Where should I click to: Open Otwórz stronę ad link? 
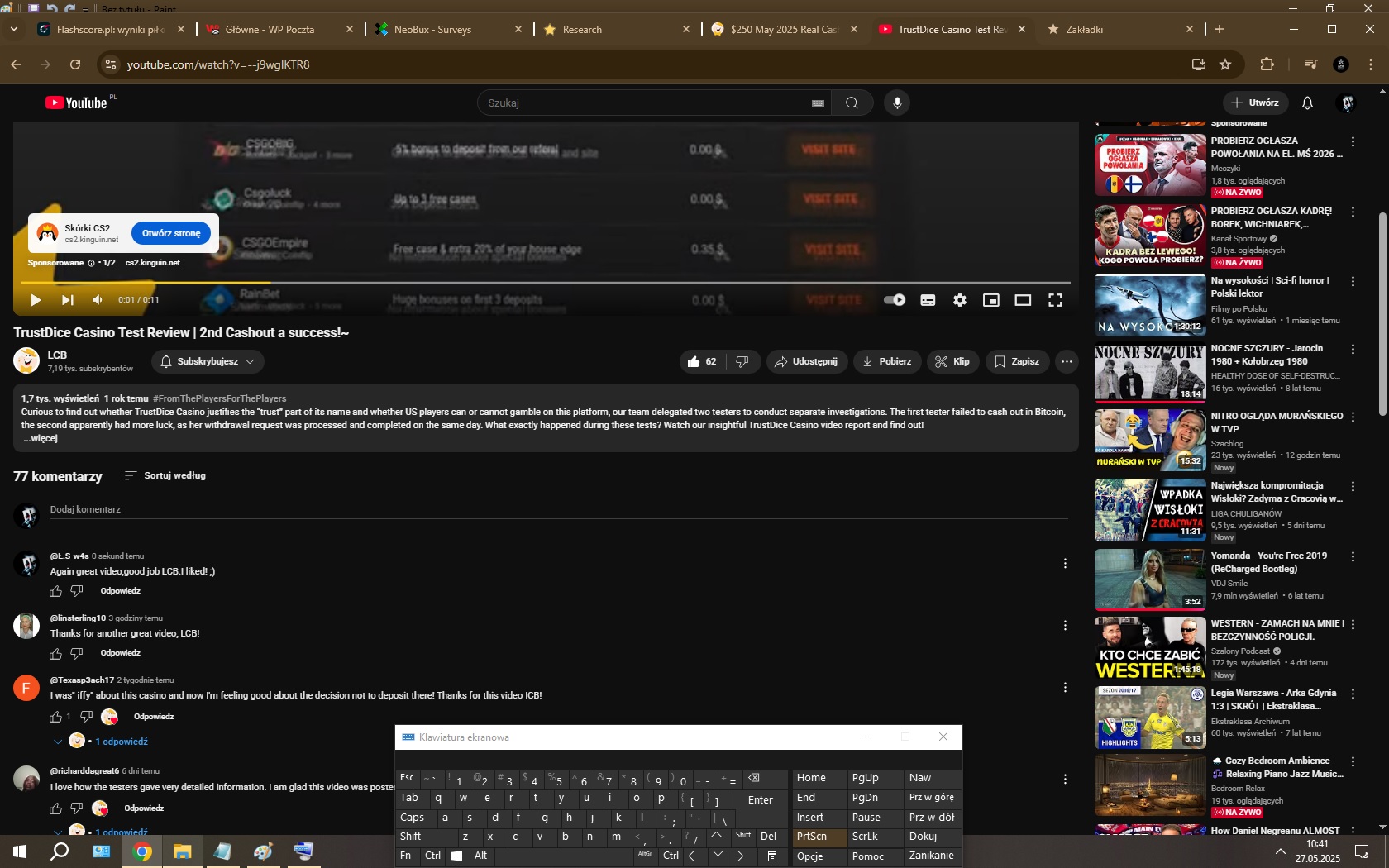171,233
